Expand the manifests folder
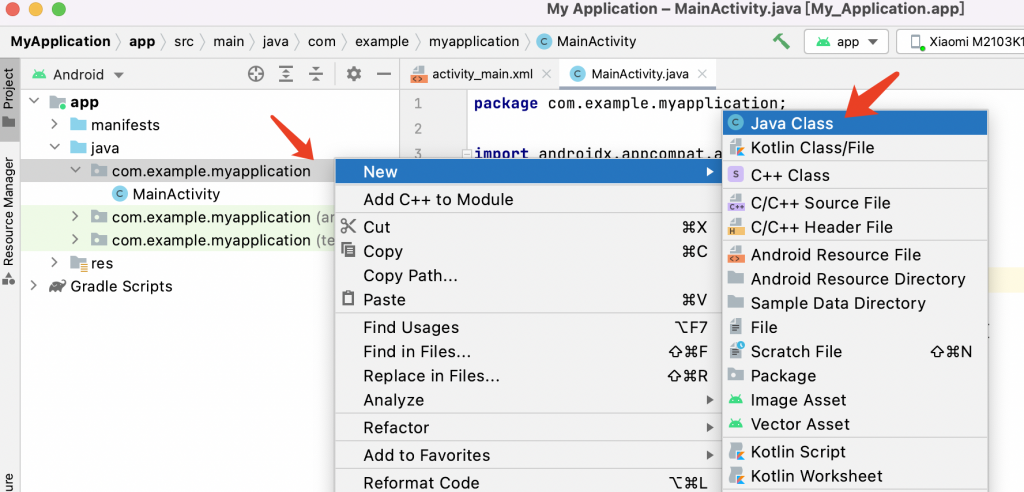This screenshot has height=492, width=1024. (x=55, y=124)
